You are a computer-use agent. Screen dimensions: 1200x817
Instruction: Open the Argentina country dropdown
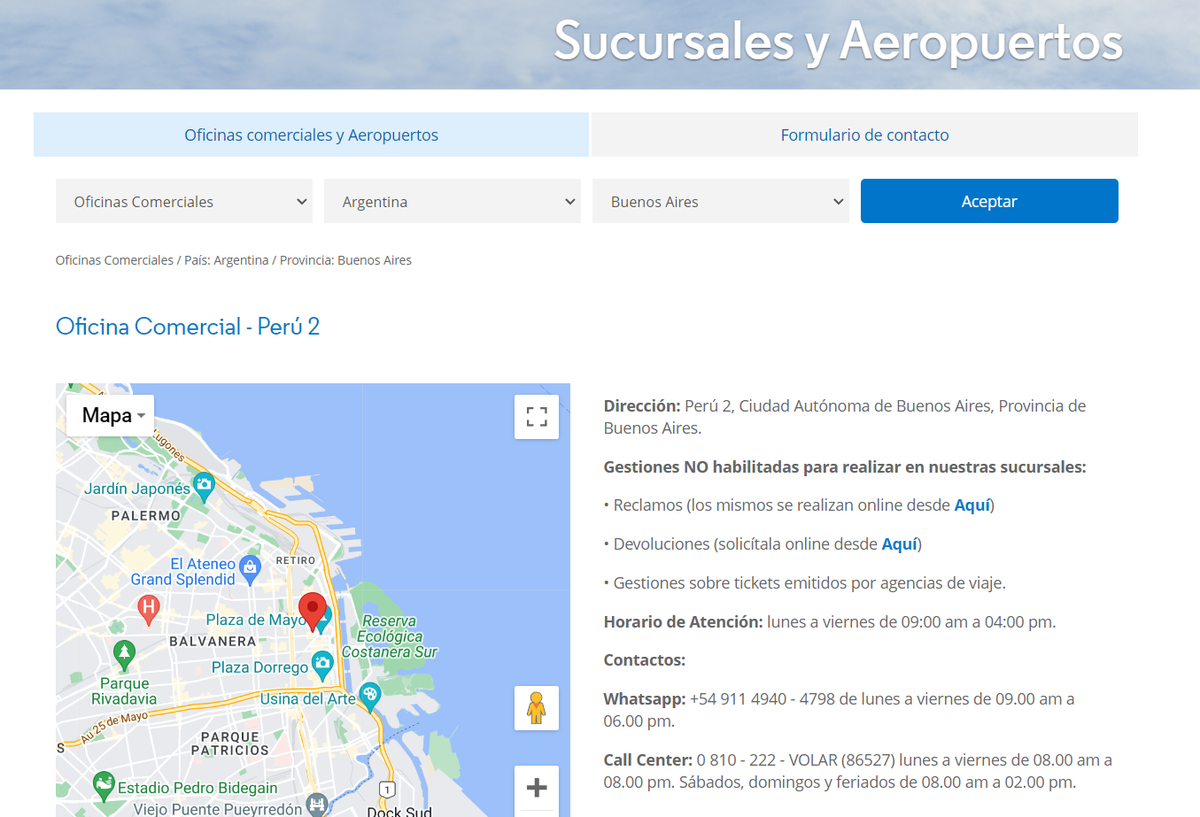click(x=452, y=201)
